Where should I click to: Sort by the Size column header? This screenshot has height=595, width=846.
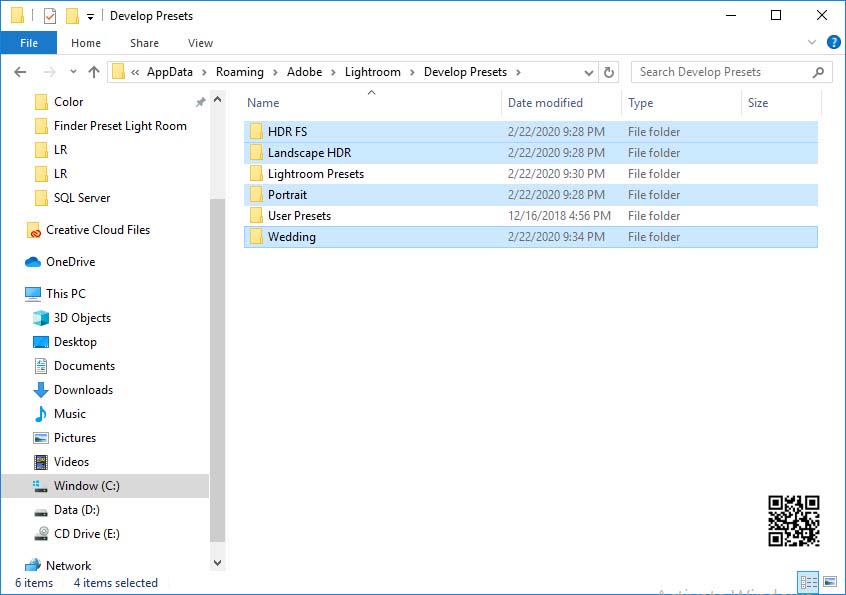pos(758,102)
